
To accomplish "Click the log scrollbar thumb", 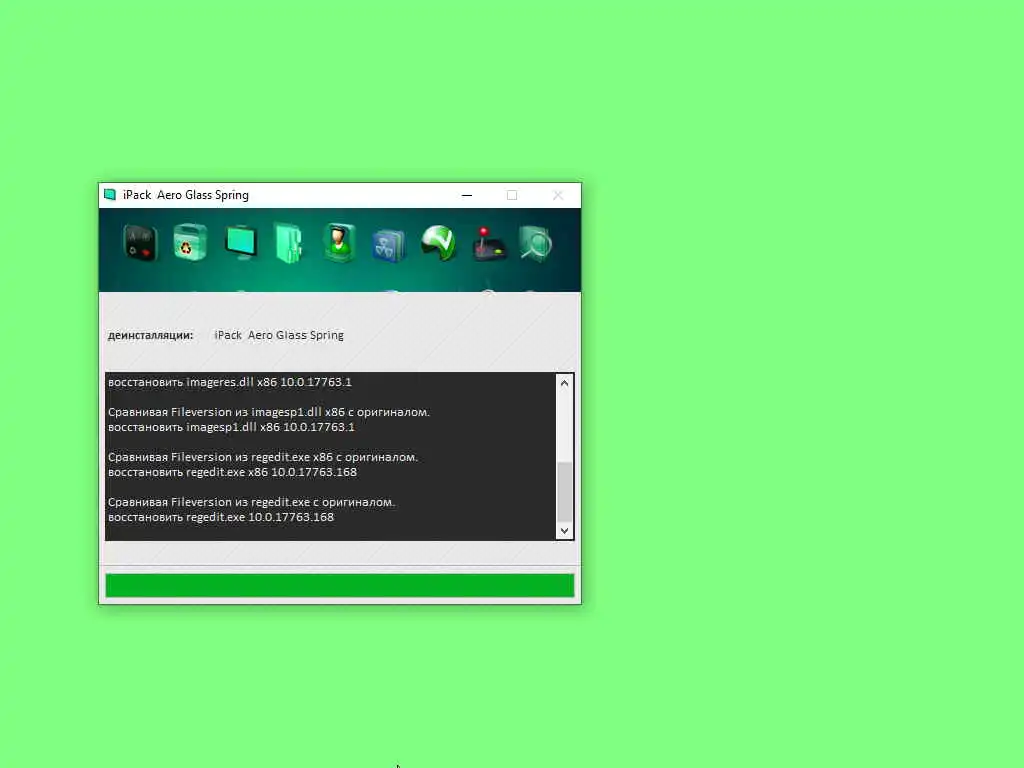I will click(x=565, y=491).
